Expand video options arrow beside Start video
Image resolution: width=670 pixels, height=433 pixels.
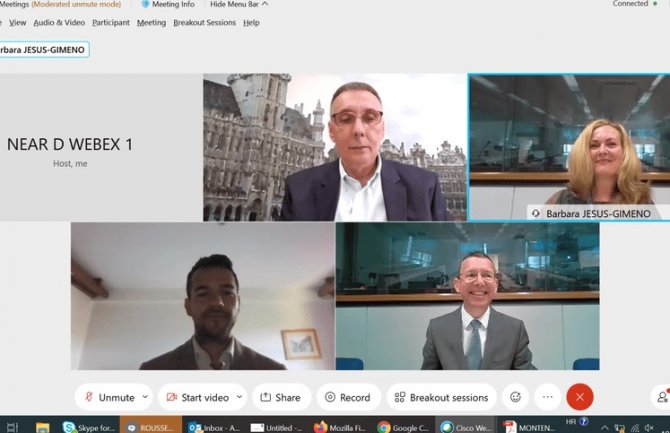tap(239, 397)
